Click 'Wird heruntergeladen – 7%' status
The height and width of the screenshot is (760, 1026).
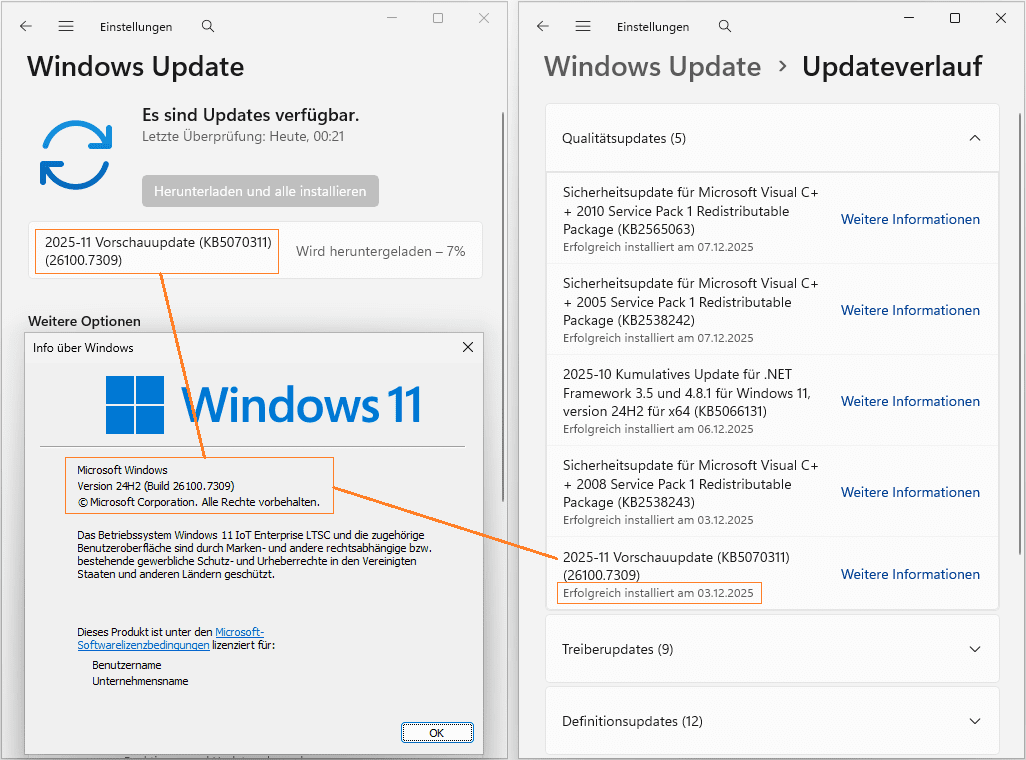pos(380,251)
